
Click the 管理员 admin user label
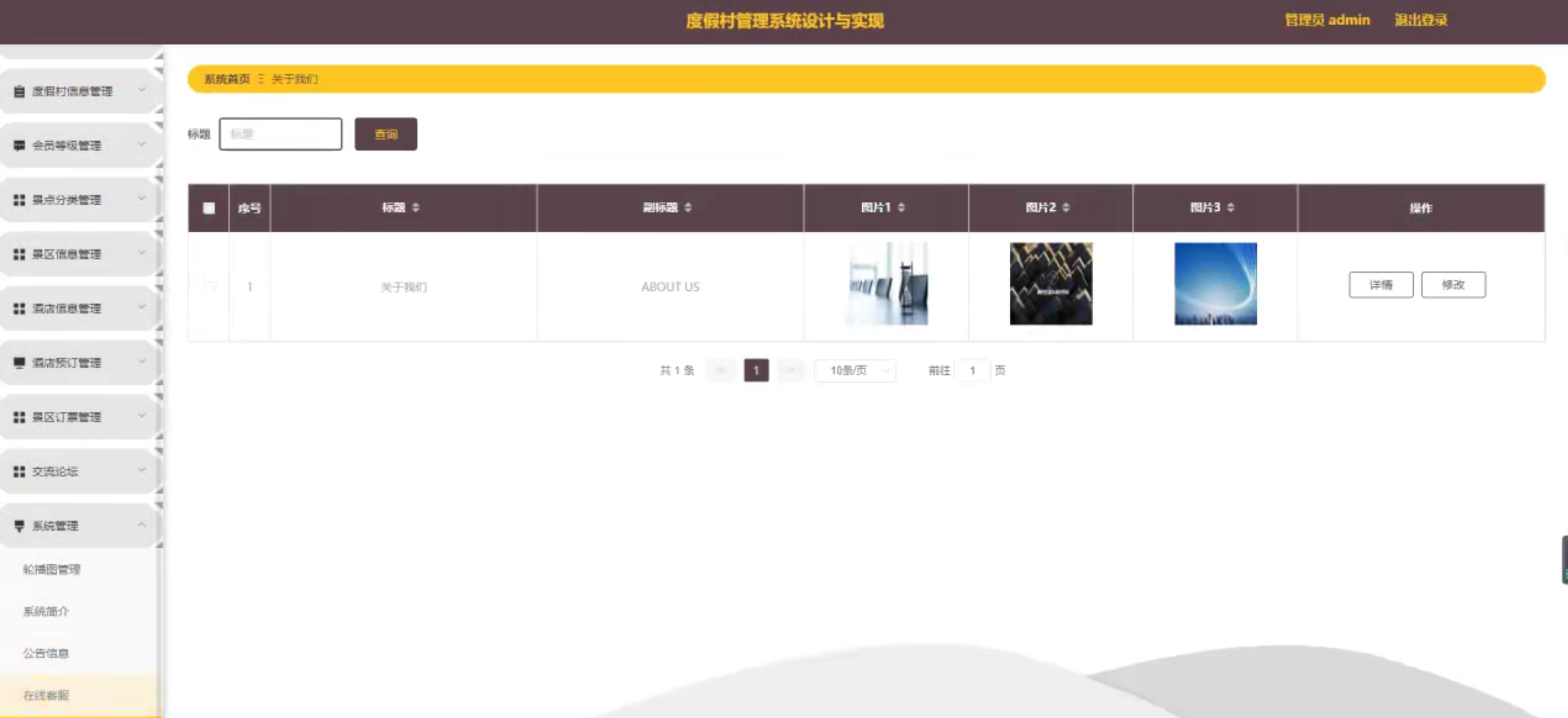tap(1328, 20)
